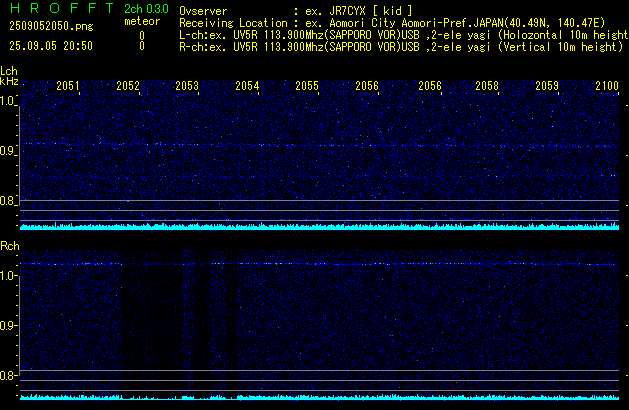Screen dimensions: 629x410
Task: Select the '2ch 0.3.0' version label
Action: click(146, 9)
